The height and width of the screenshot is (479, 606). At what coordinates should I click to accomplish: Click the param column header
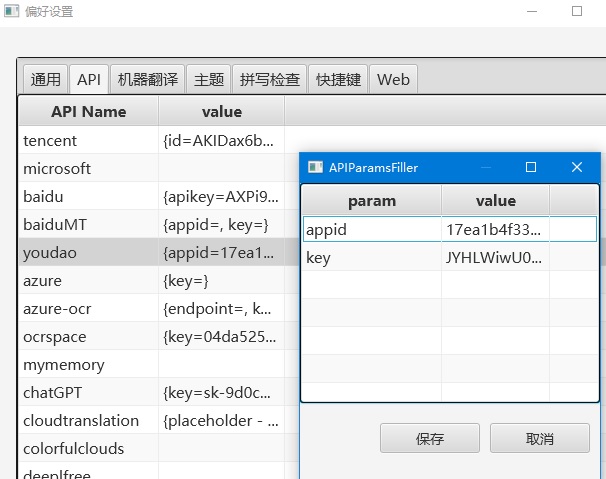(x=371, y=201)
